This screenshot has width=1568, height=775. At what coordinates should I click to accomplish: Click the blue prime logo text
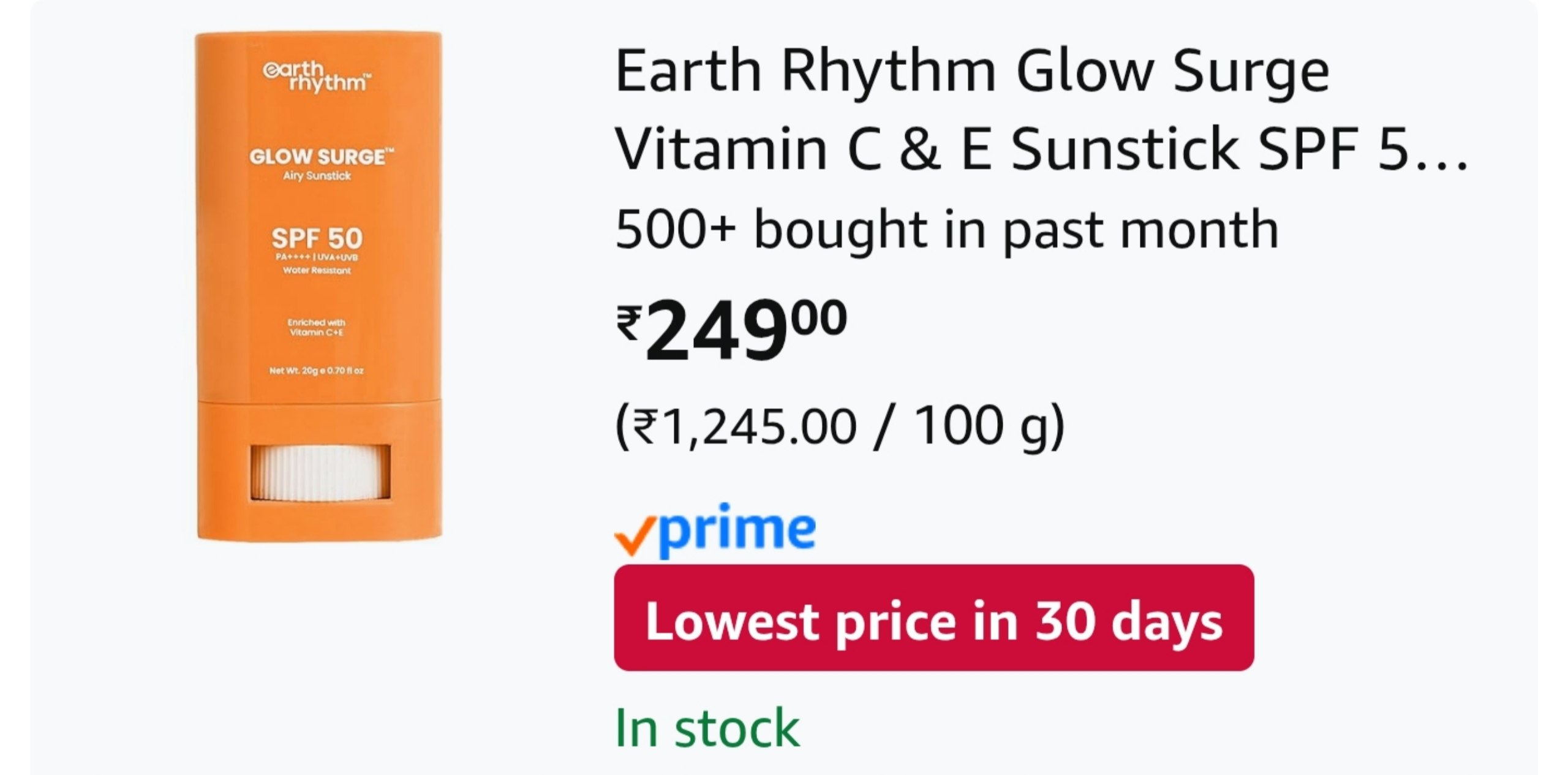(738, 529)
